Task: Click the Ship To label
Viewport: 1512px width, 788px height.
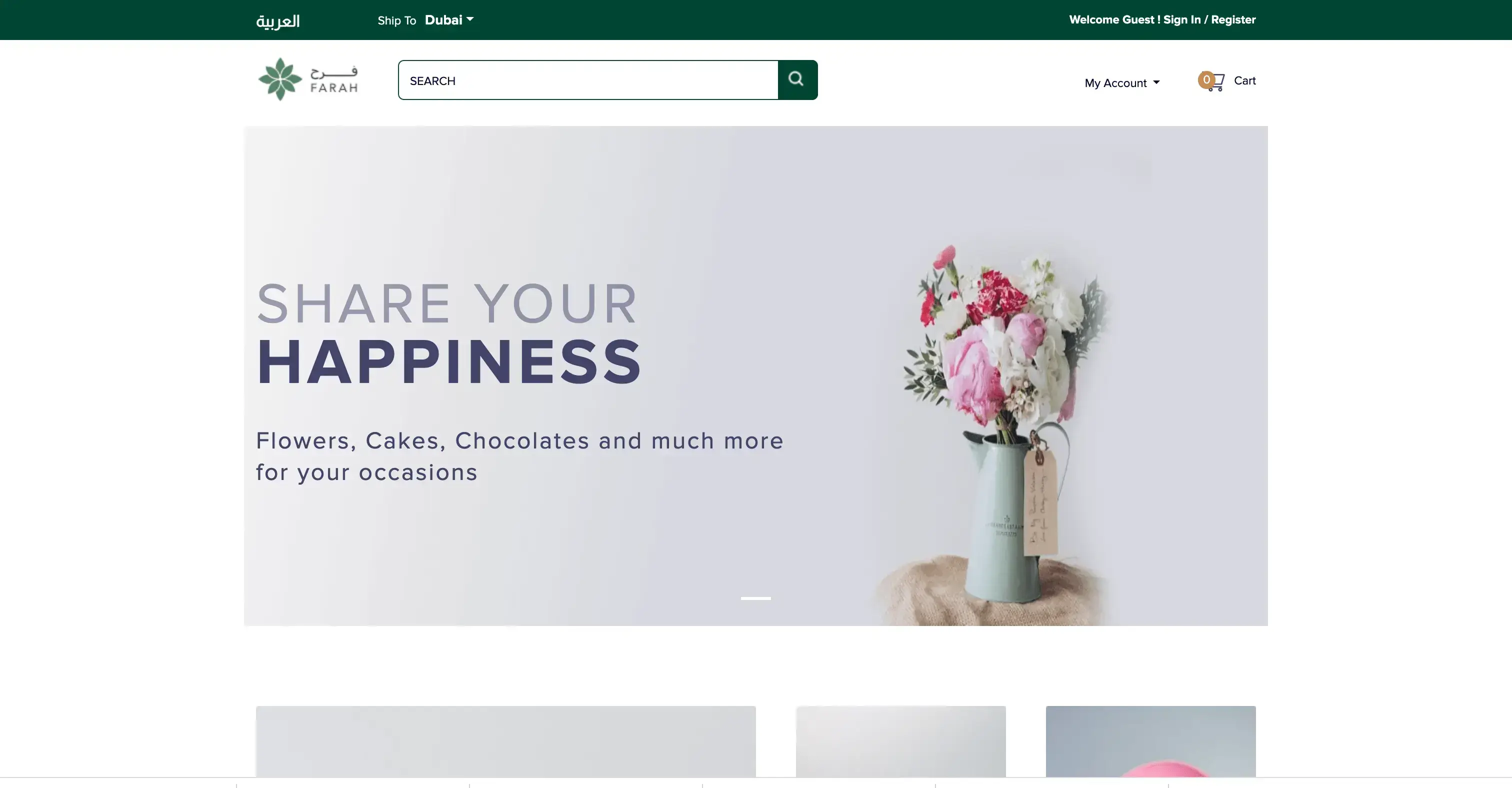Action: click(397, 20)
